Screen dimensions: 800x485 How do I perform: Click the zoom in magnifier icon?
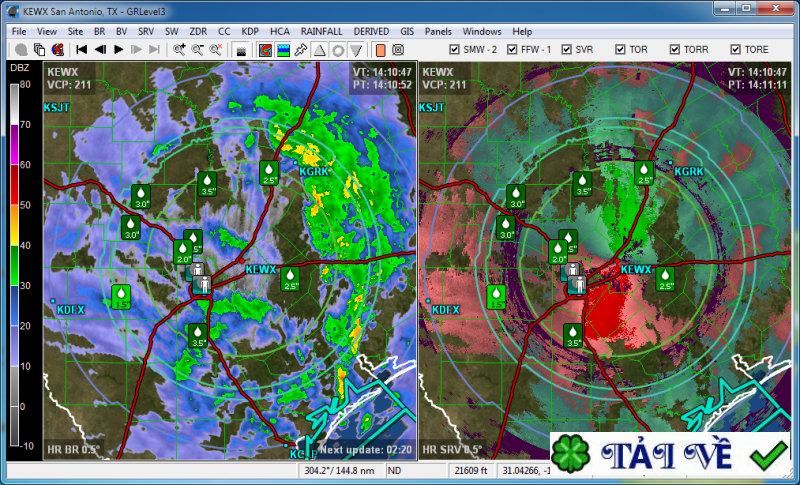(x=179, y=49)
